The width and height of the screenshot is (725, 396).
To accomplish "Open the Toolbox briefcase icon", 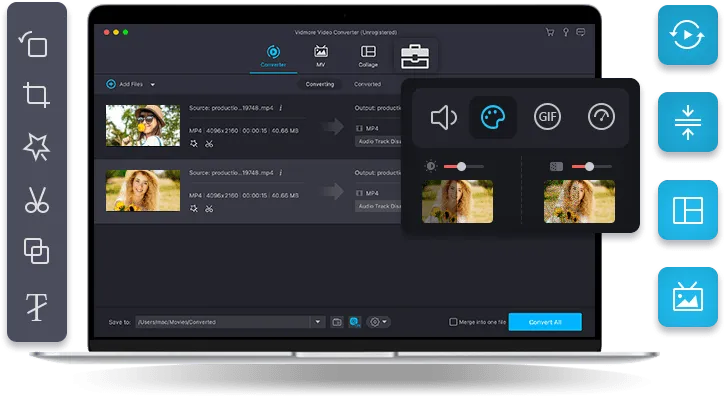I will click(x=415, y=56).
